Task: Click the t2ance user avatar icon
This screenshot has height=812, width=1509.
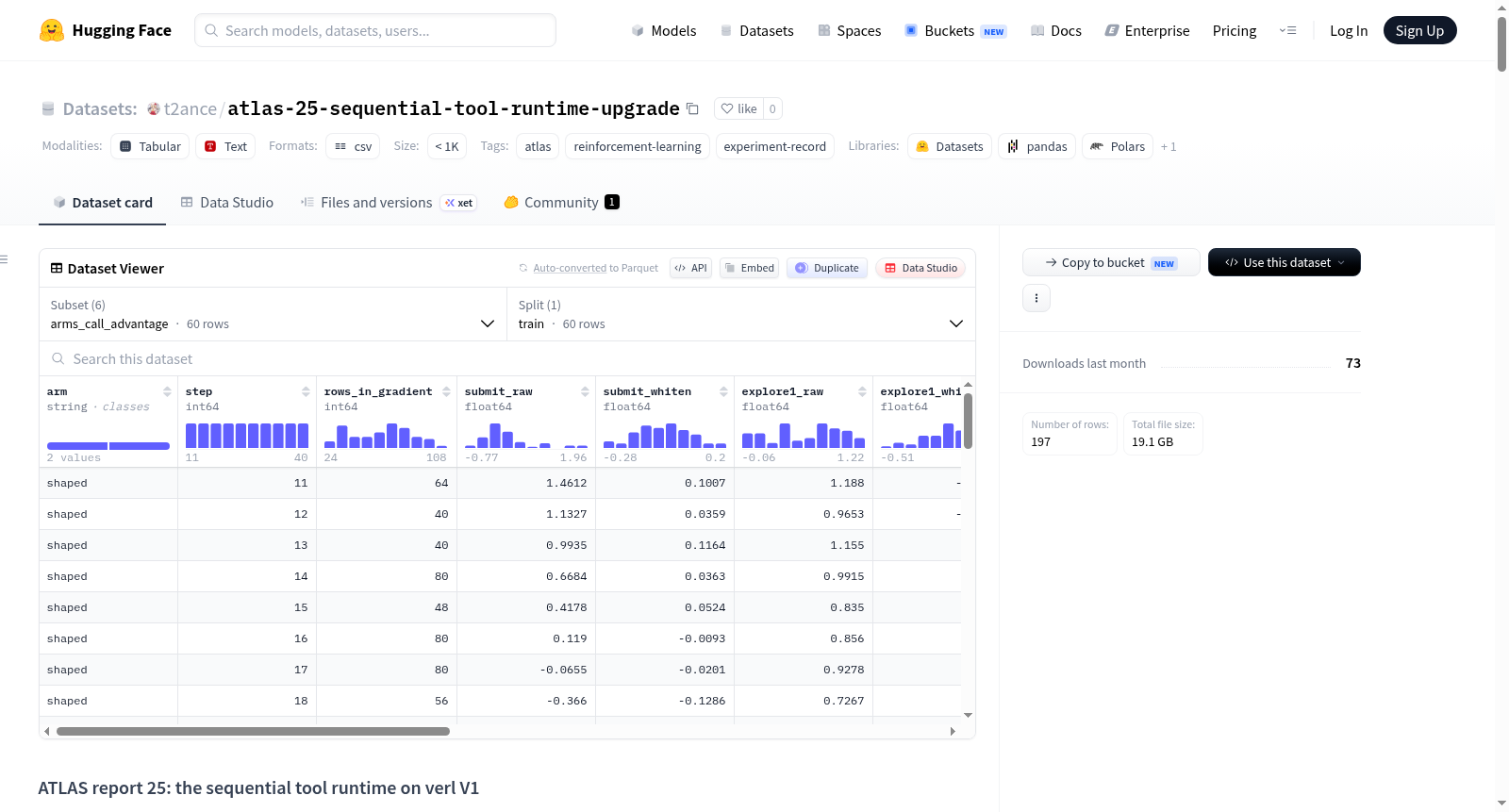Action: [154, 109]
